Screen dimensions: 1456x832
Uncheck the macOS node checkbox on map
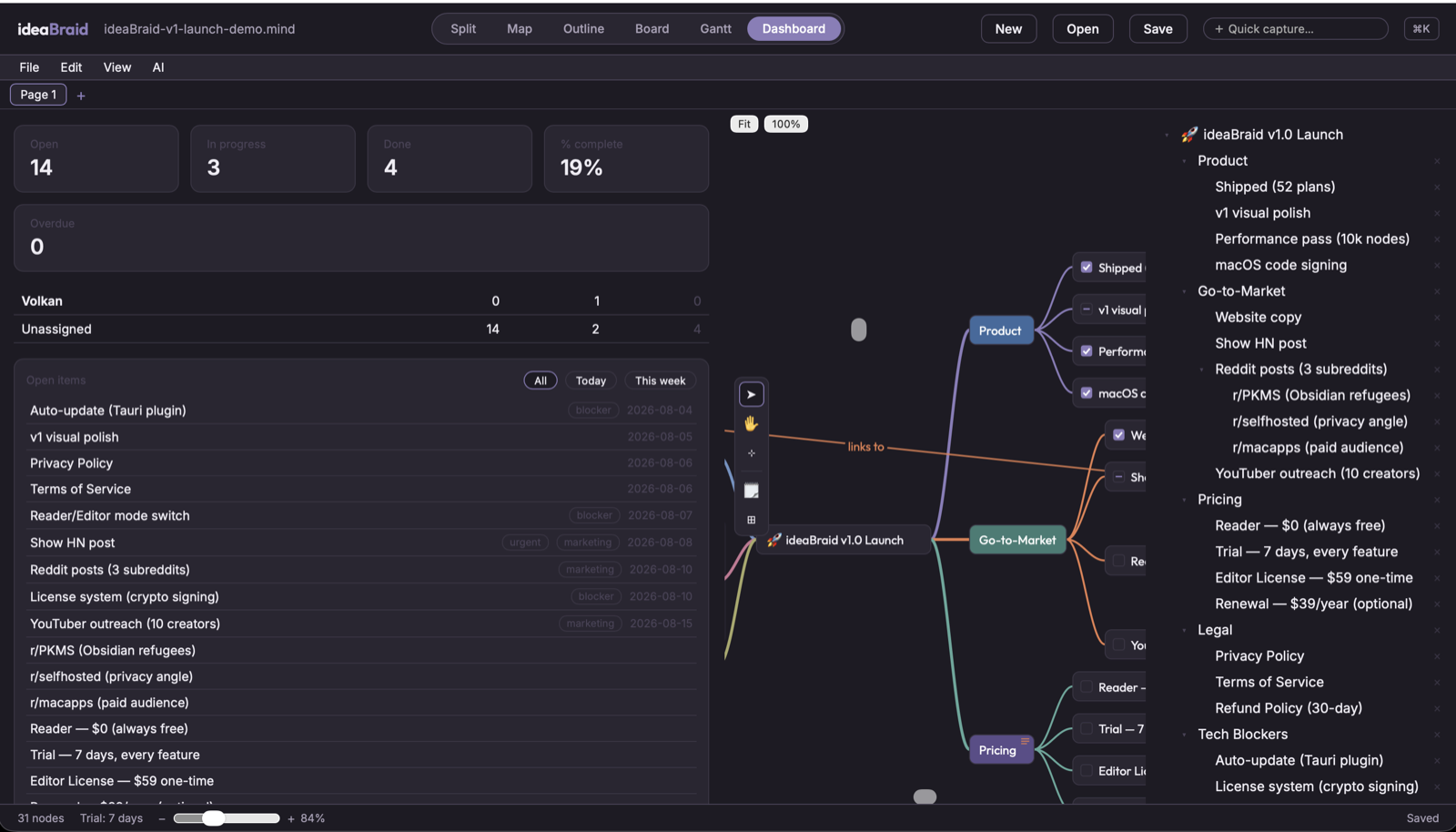pyautogui.click(x=1087, y=393)
